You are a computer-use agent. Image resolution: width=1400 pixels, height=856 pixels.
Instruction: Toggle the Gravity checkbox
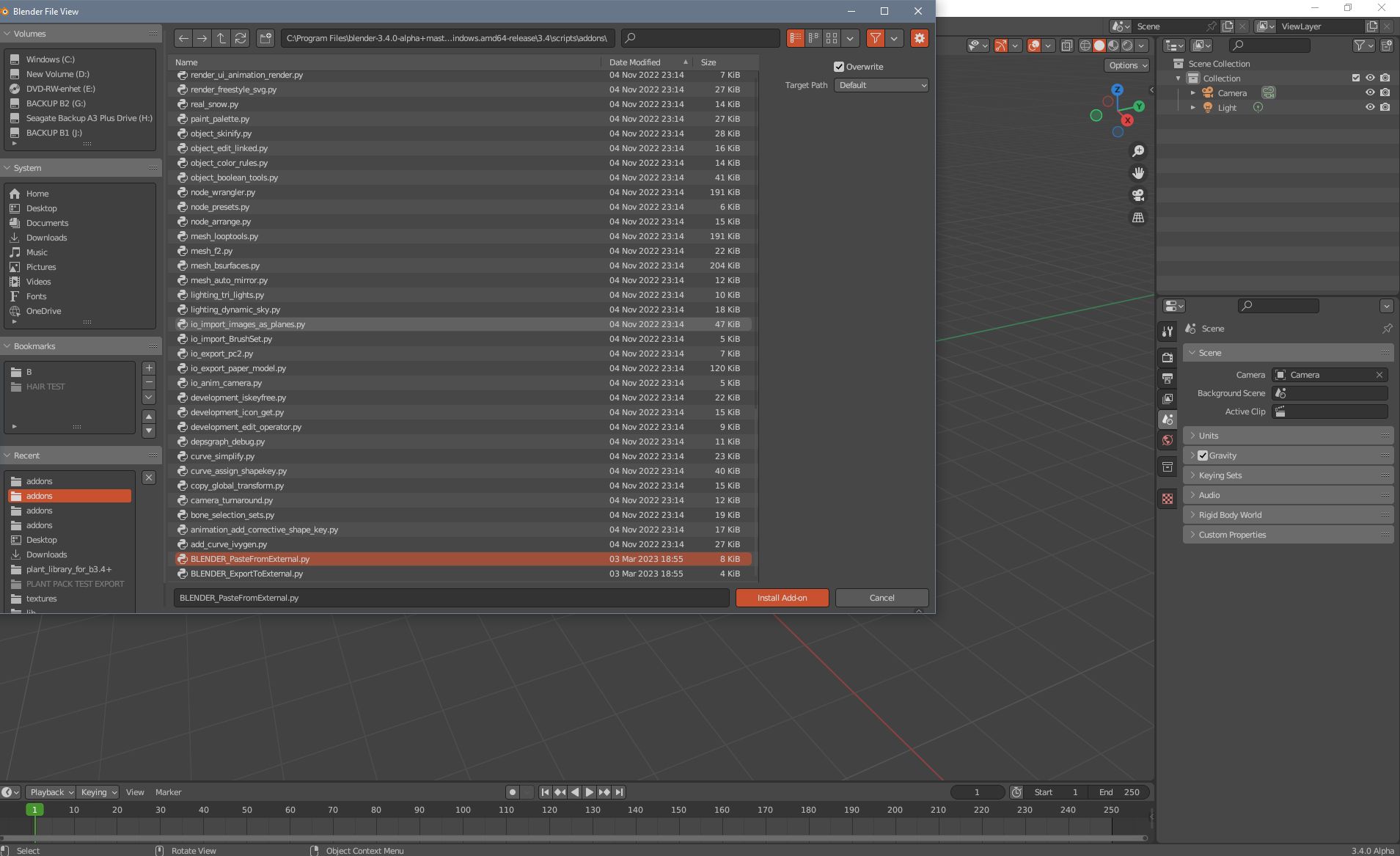tap(1203, 456)
